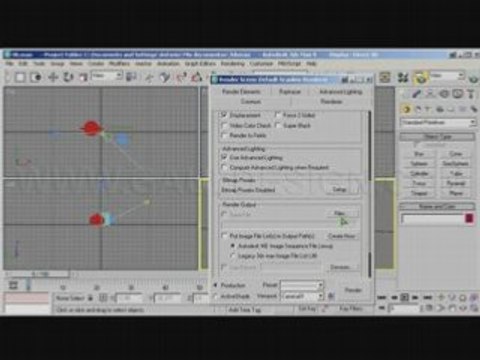Open the Material Editor icon in toolbar
Viewport: 480px width, 360px height.
click(403, 78)
